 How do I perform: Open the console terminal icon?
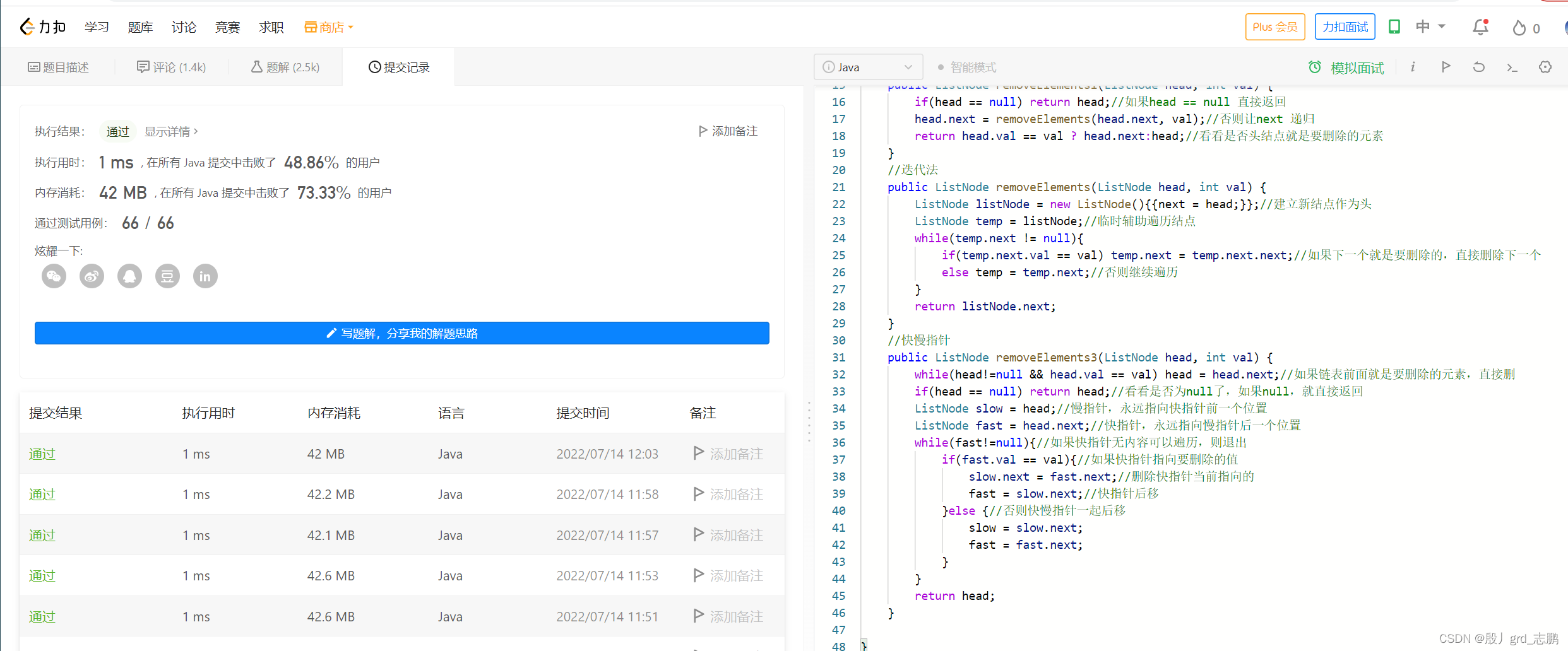coord(1512,67)
